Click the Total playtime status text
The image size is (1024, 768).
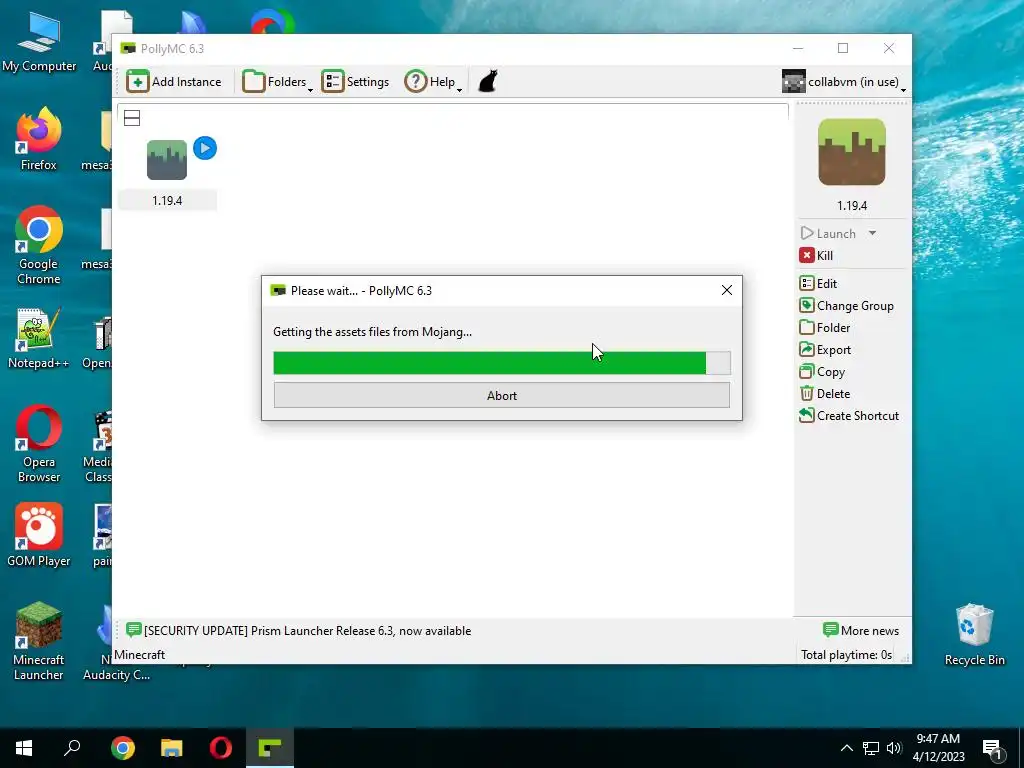pyautogui.click(x=846, y=654)
